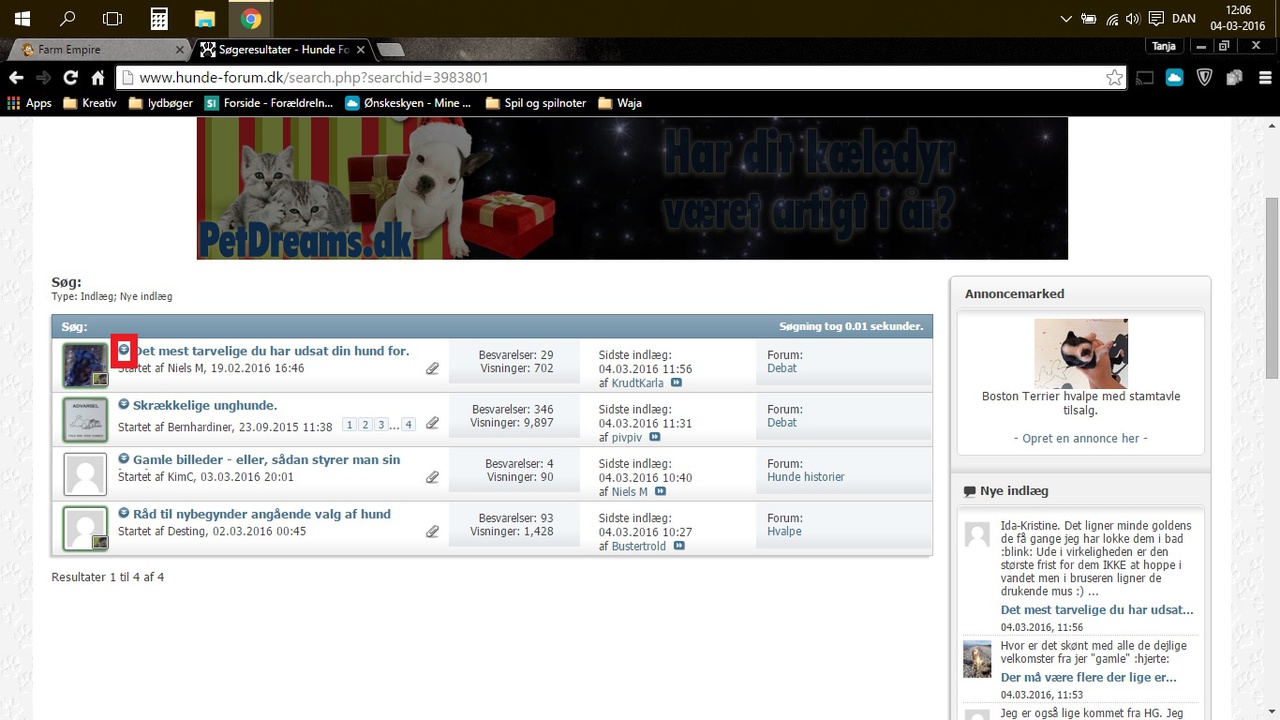Select Søgeresultater Hunde Forum tab
This screenshot has width=1280, height=720.
tap(284, 49)
